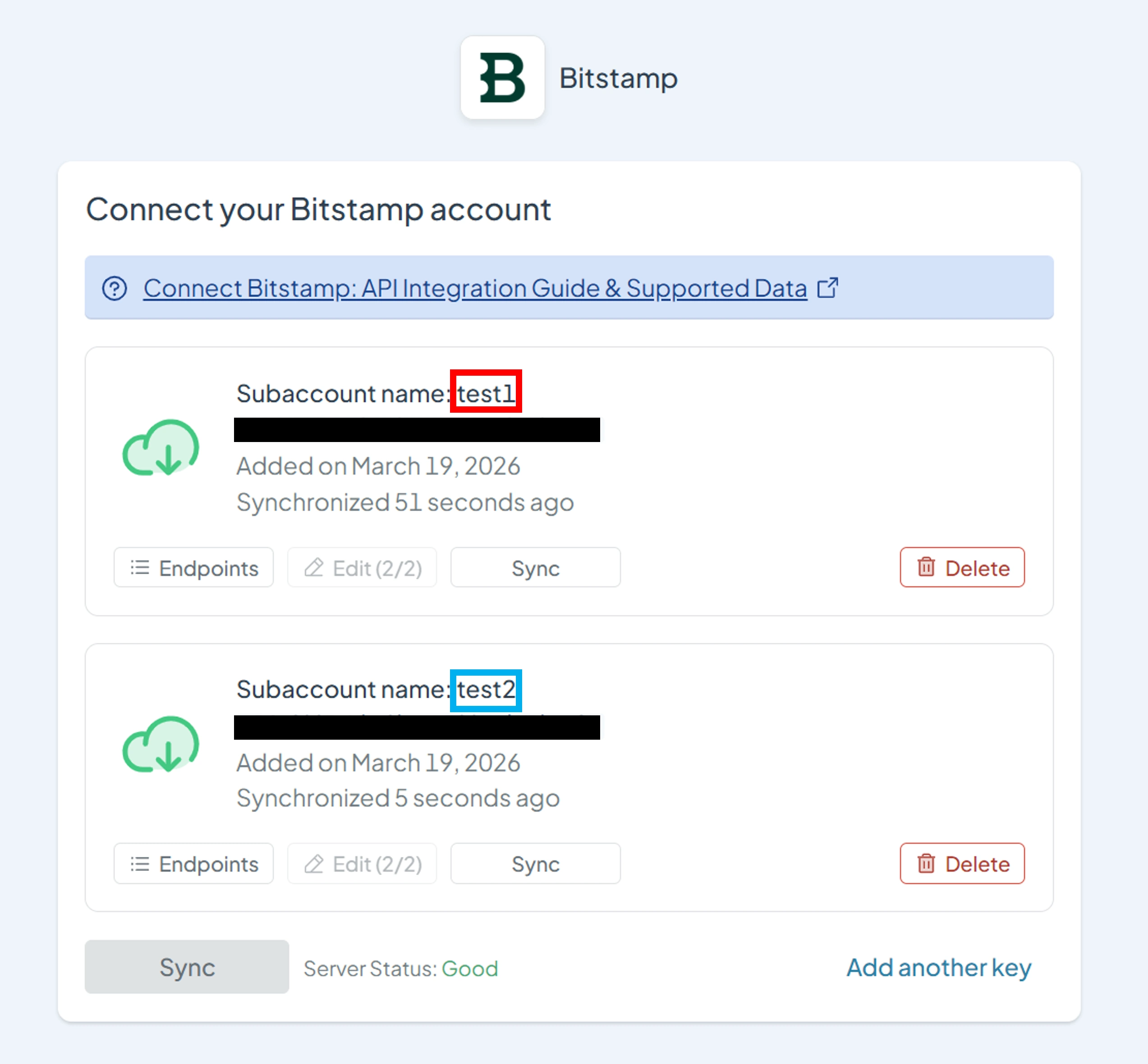Click the Bitstamp logo icon
This screenshot has width=1148, height=1064.
(502, 78)
